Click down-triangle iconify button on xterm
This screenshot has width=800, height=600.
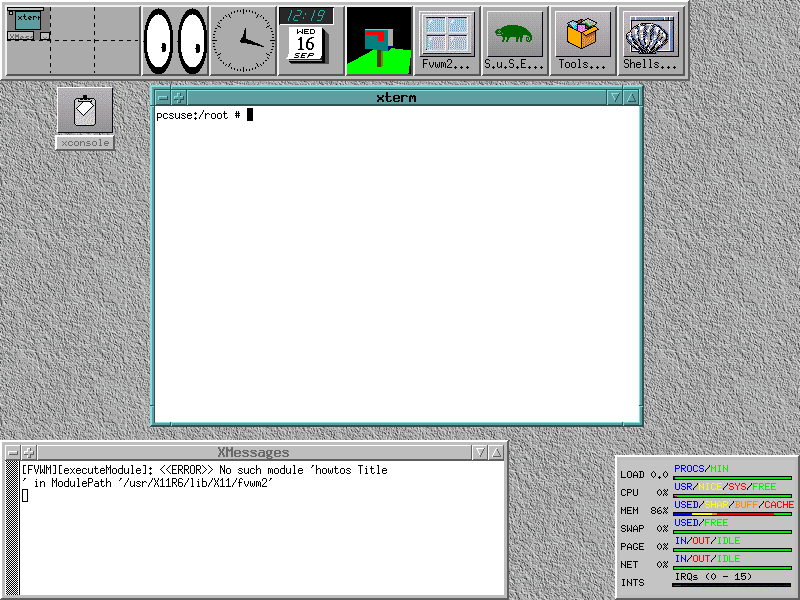[x=615, y=97]
